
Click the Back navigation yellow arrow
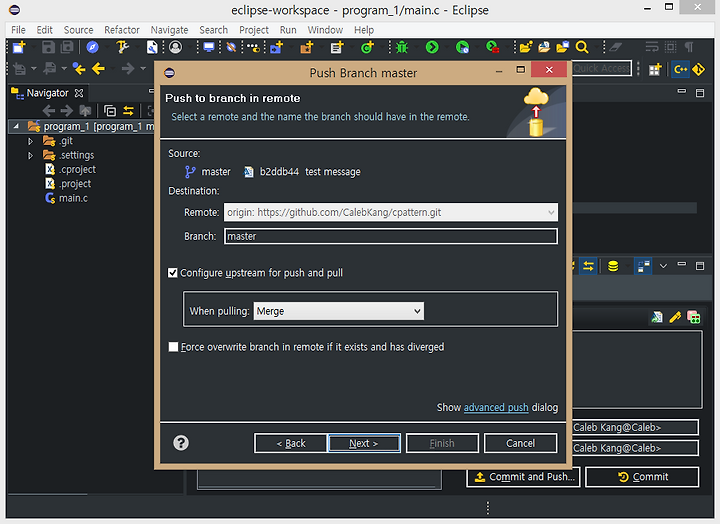(98, 69)
